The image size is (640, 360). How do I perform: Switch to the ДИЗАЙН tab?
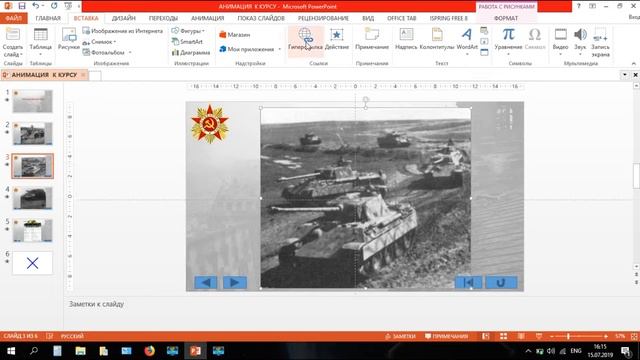click(123, 18)
